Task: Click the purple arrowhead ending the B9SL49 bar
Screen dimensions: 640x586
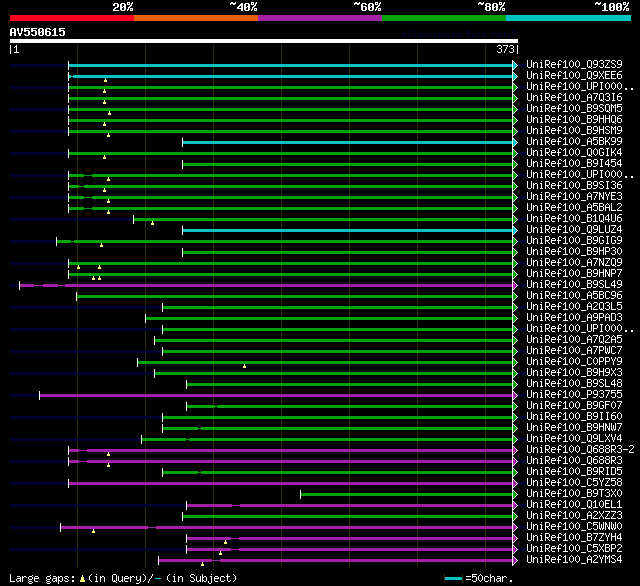Action: point(515,286)
